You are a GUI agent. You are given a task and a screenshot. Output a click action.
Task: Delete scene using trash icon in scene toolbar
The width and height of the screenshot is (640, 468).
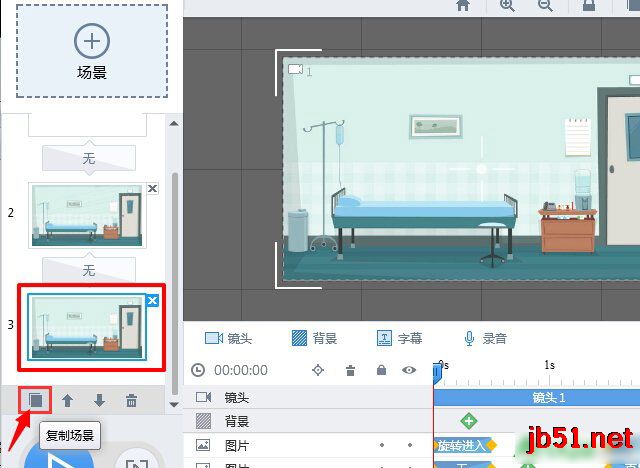[131, 401]
